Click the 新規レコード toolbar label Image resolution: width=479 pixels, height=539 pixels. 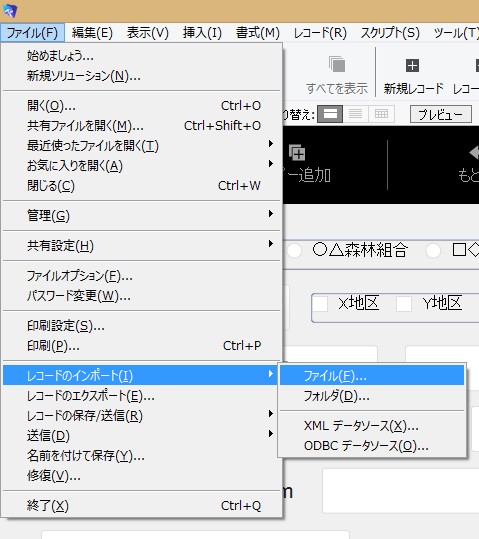(414, 89)
